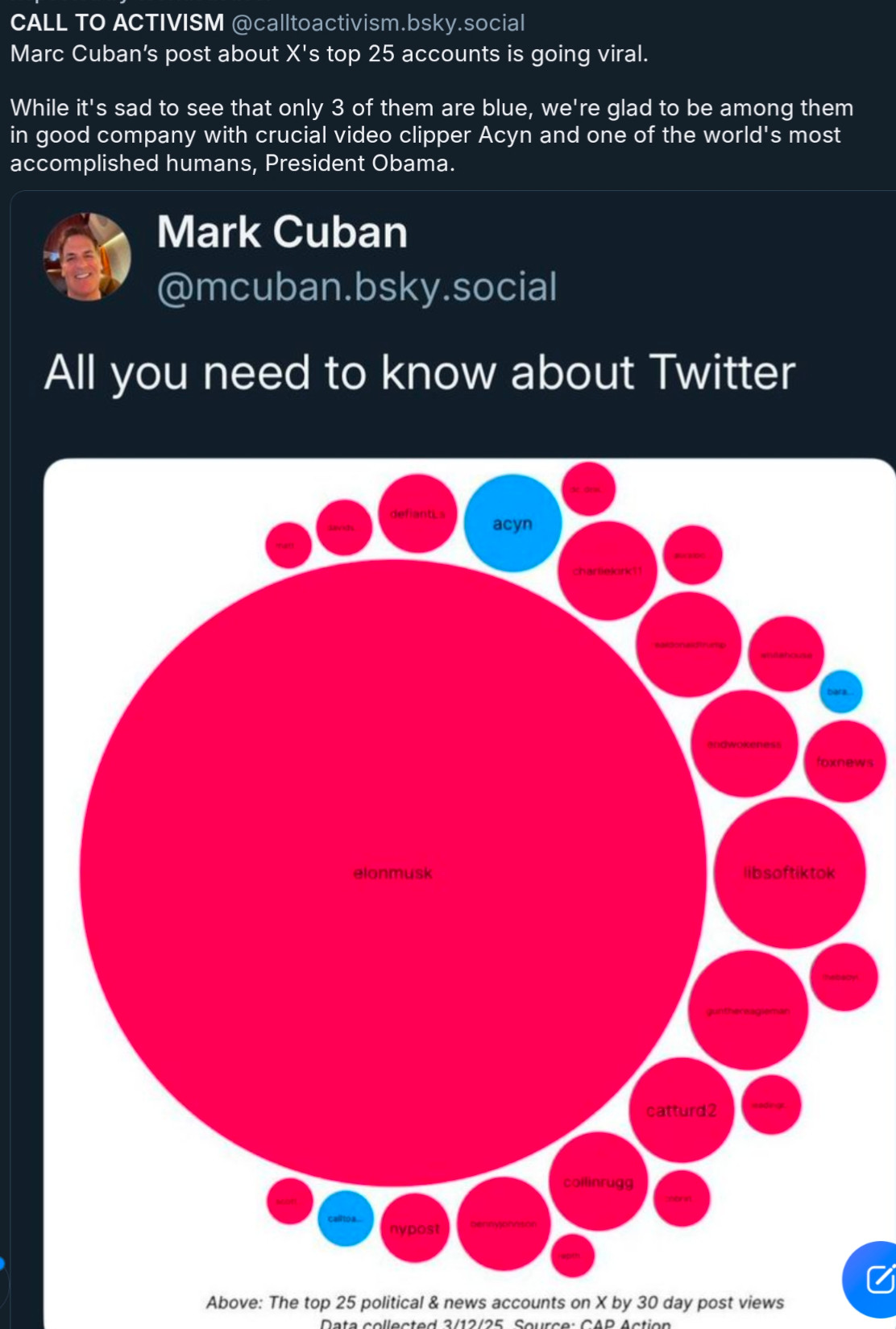Screen dimensions: 896x1329
Task: Click the foxnews bubble
Action: click(x=844, y=761)
